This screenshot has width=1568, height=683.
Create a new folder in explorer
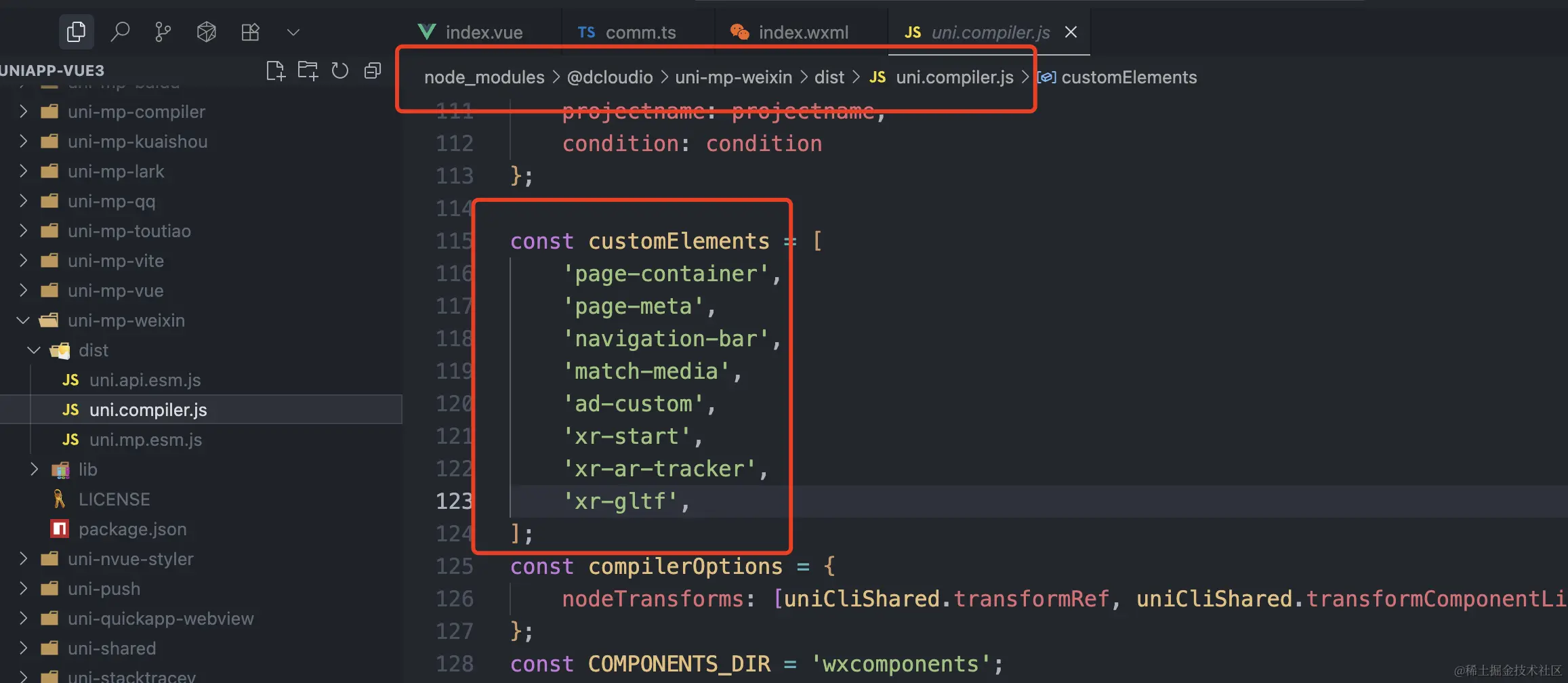pos(308,70)
